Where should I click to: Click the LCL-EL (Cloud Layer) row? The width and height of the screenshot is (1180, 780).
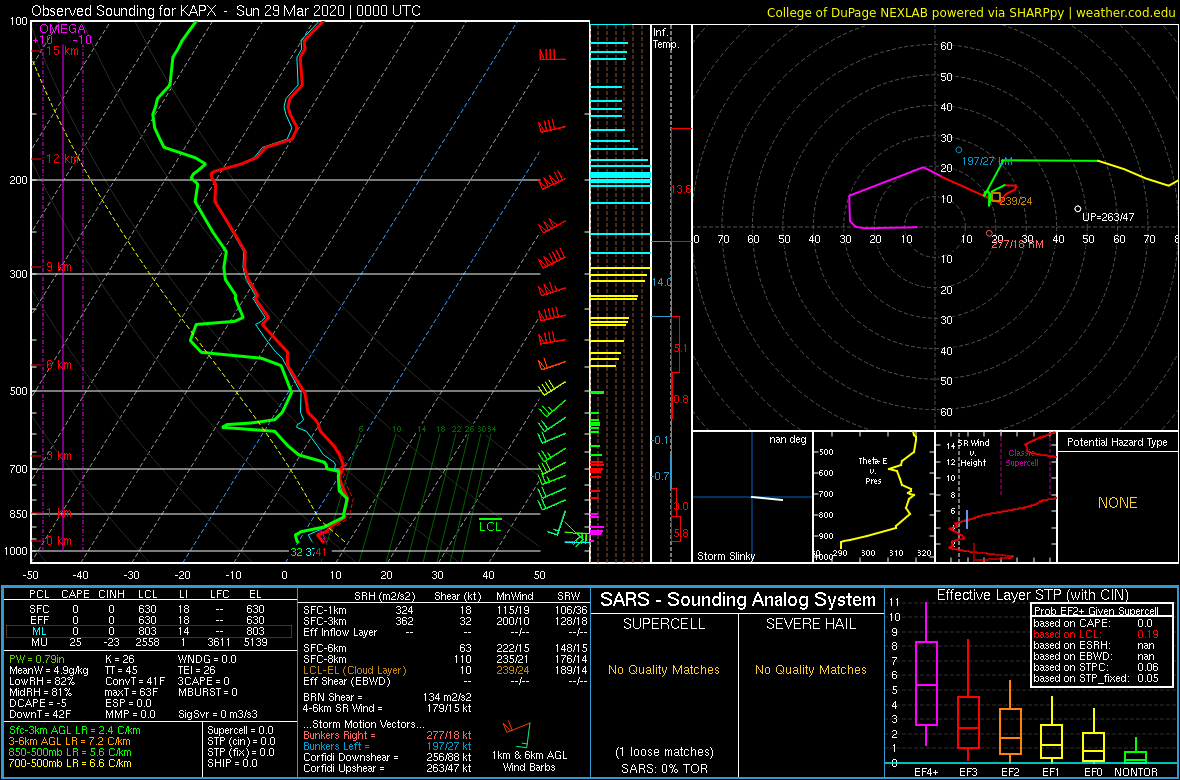pos(446,670)
